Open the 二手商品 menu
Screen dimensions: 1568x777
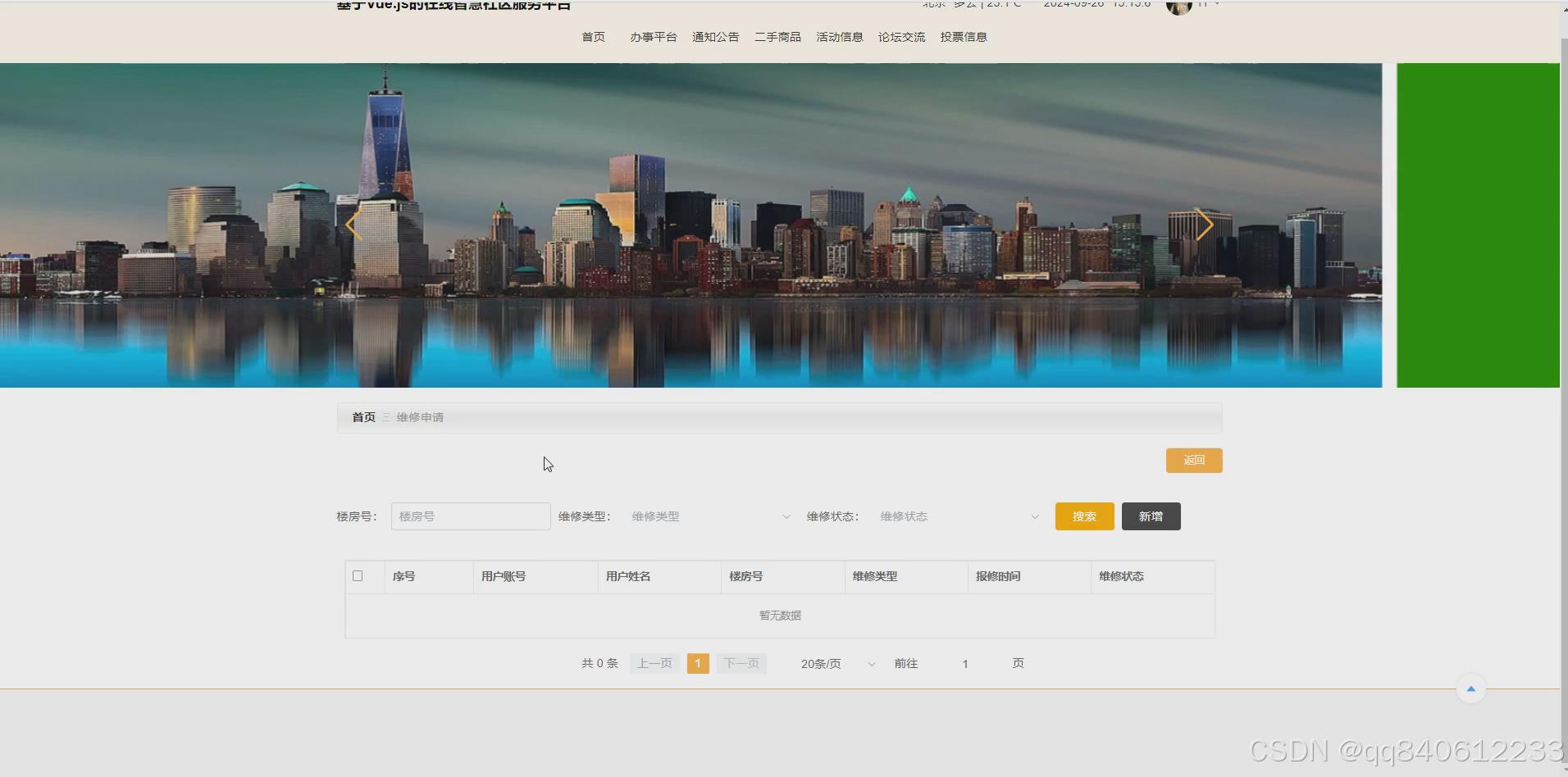tap(777, 37)
